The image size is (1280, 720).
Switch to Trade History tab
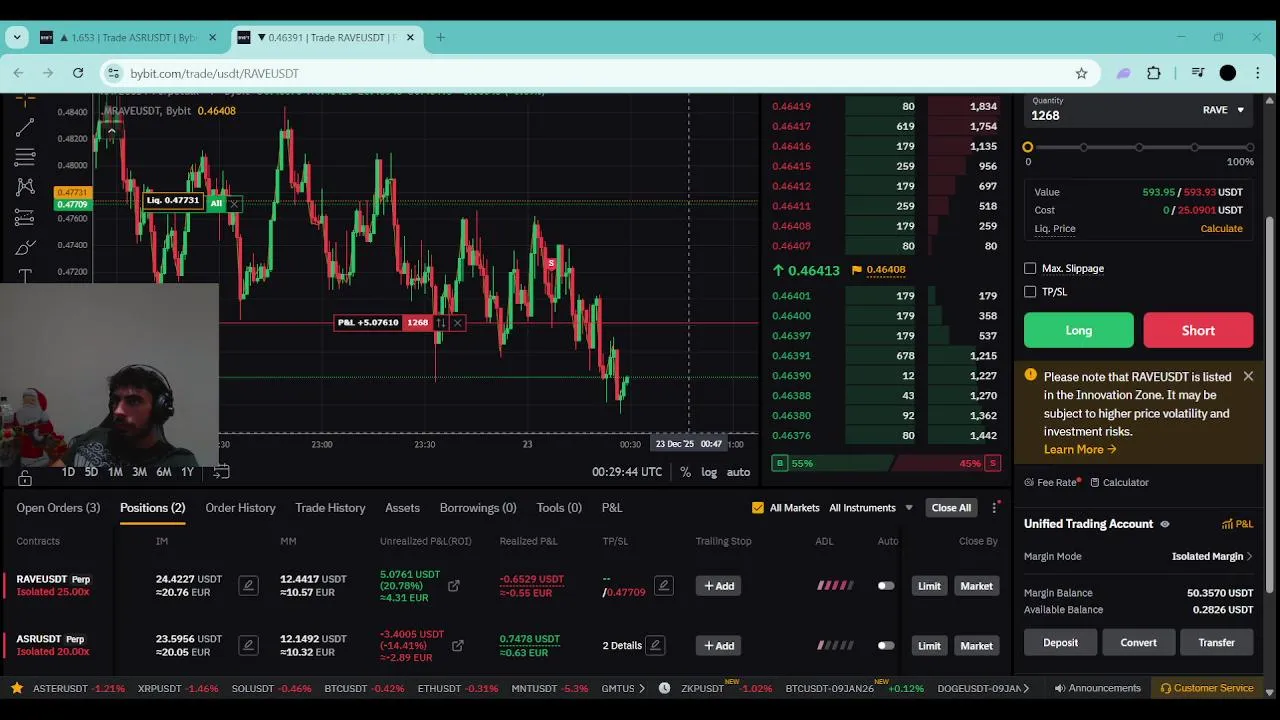330,508
